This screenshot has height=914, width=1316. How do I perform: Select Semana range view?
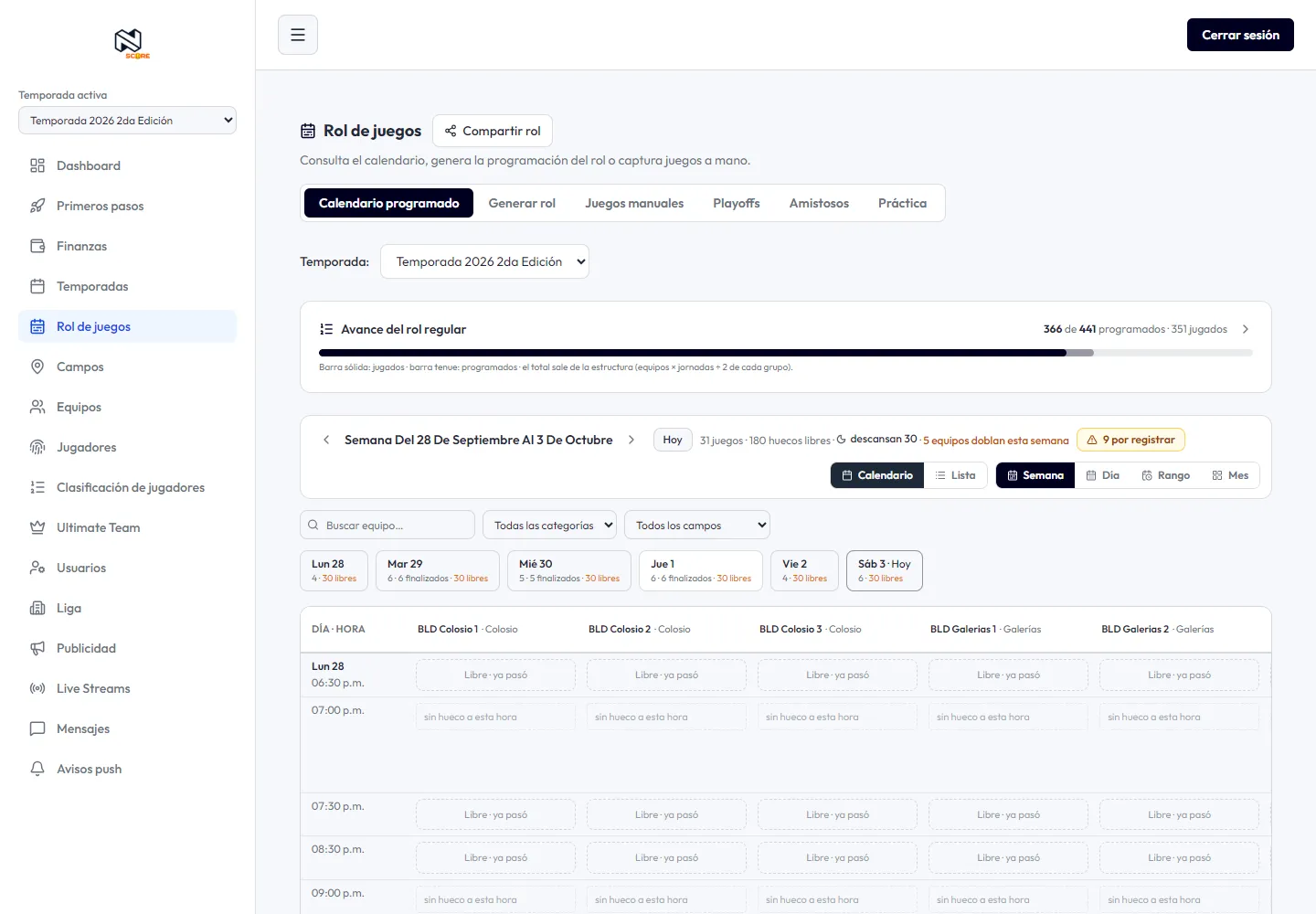[1035, 475]
